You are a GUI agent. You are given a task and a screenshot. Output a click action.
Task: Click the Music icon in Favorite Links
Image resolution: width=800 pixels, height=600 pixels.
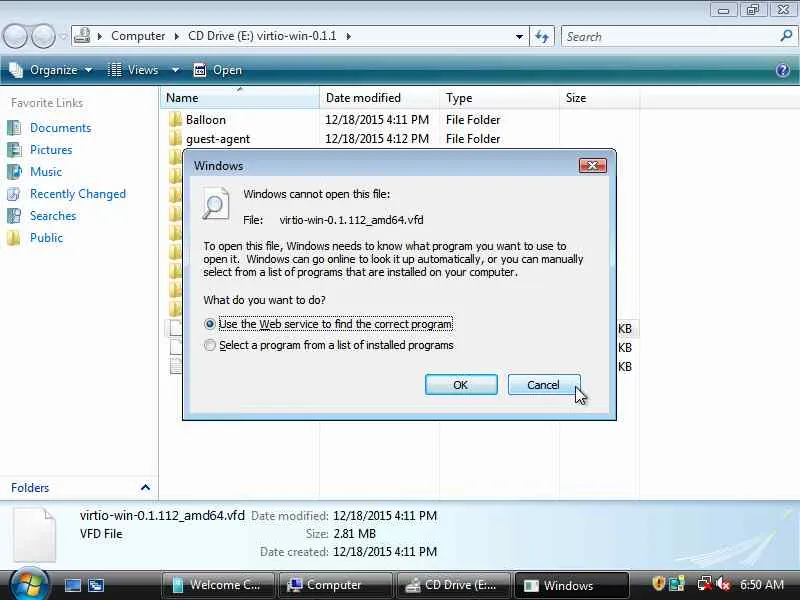tap(14, 171)
